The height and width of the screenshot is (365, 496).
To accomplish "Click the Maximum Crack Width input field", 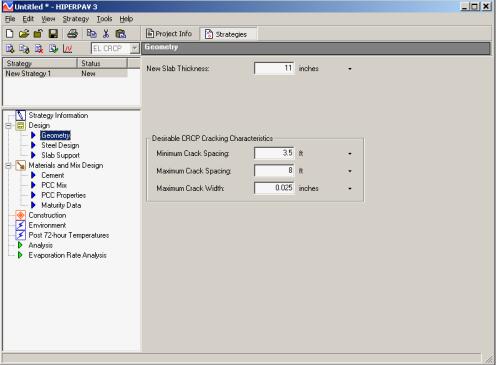I will pos(274,188).
